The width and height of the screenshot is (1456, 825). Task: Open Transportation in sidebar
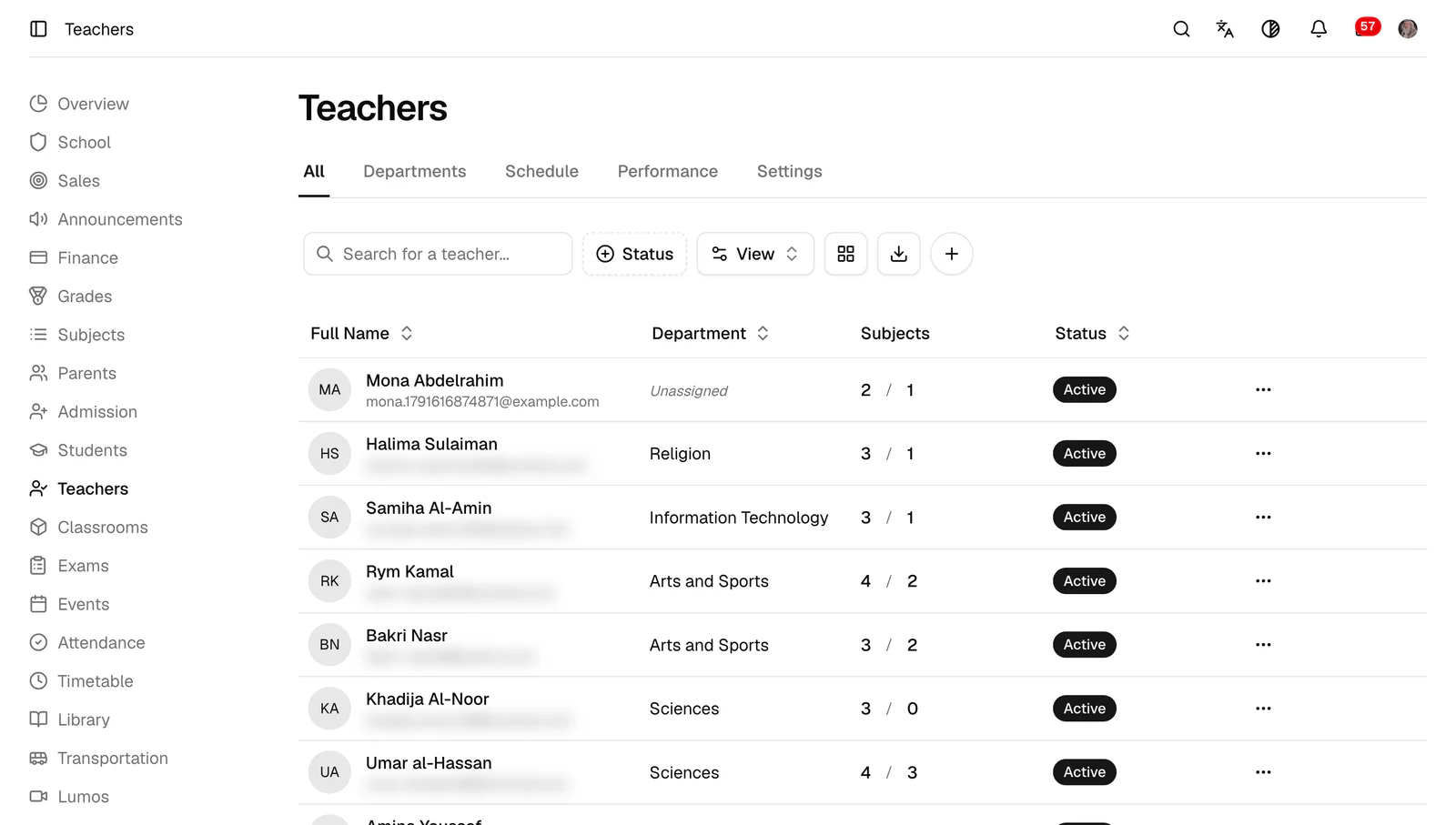coord(98,758)
